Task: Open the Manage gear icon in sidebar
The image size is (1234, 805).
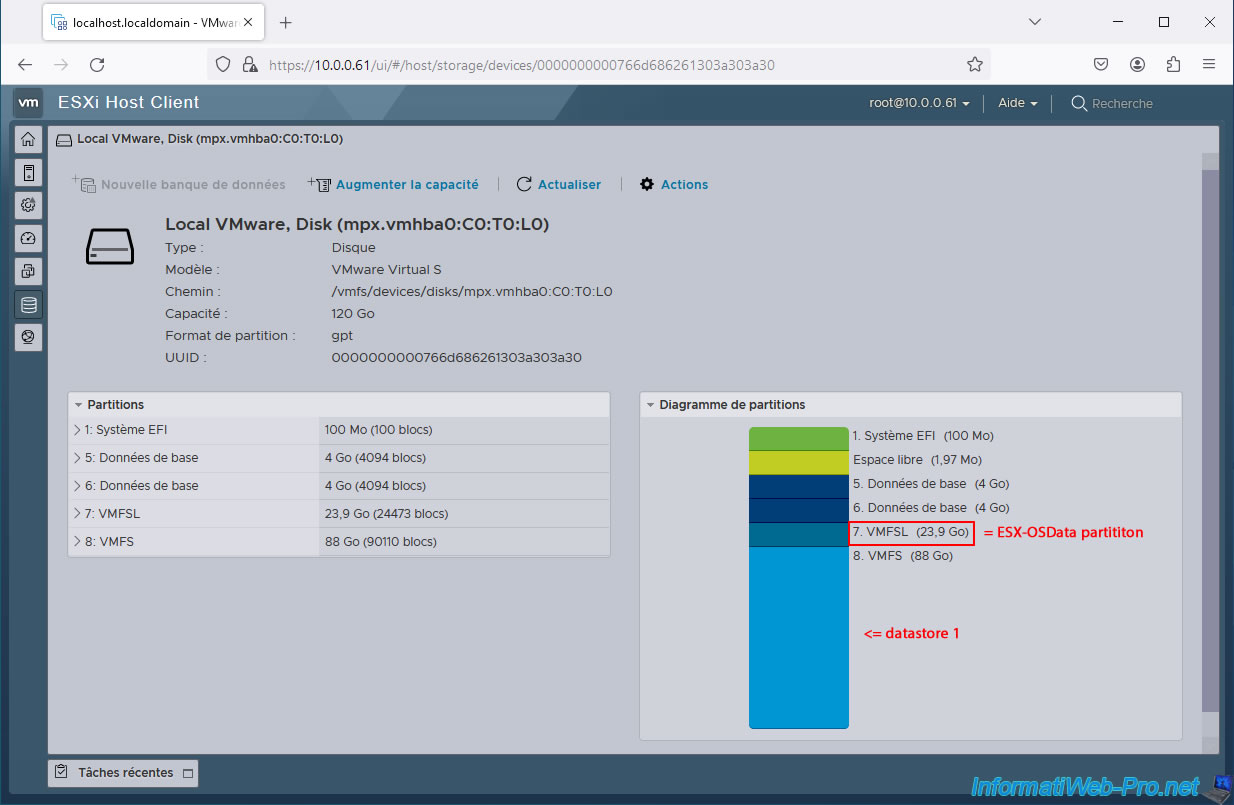Action: pyautogui.click(x=28, y=205)
